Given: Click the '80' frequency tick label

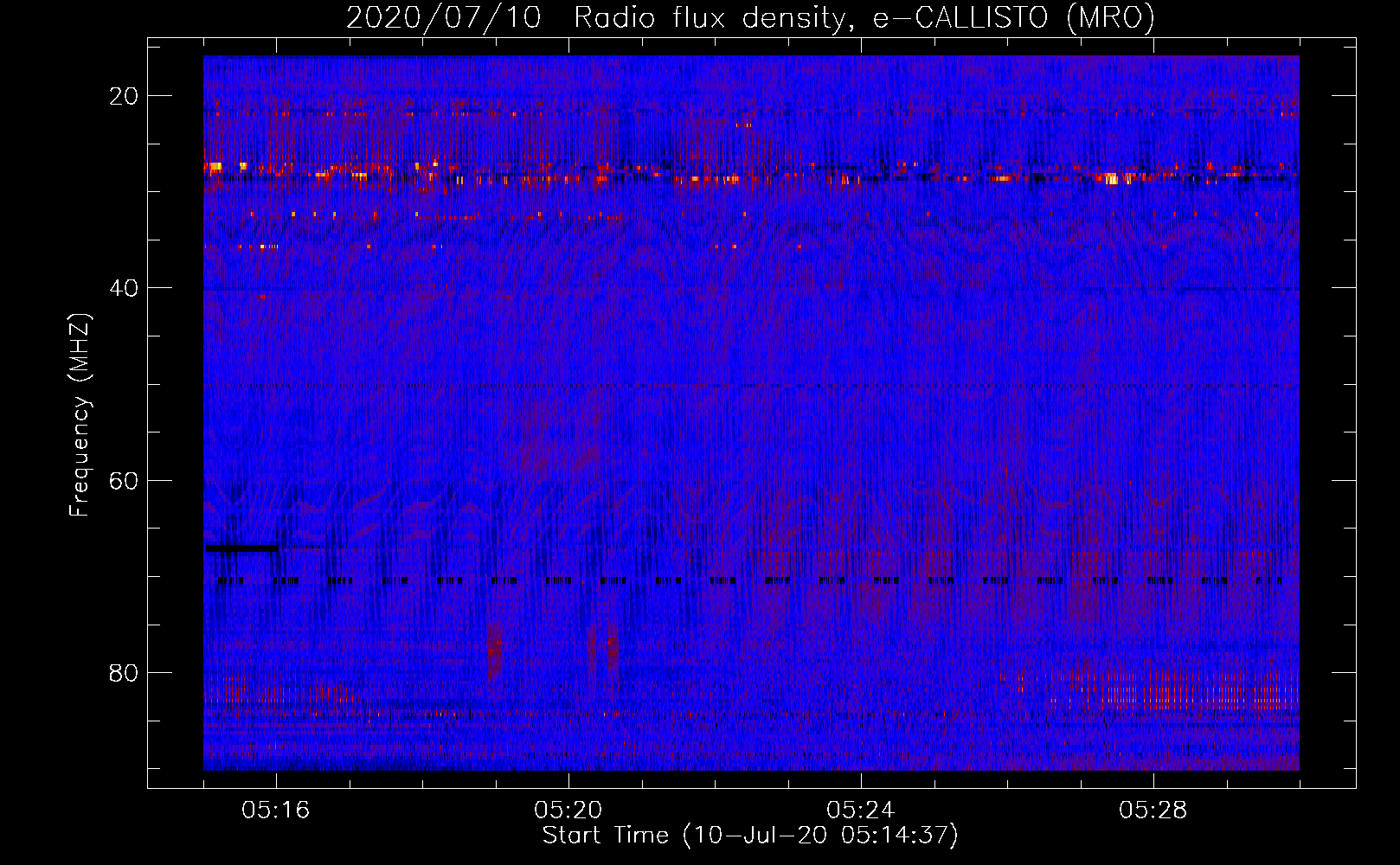Looking at the screenshot, I should click(x=124, y=673).
